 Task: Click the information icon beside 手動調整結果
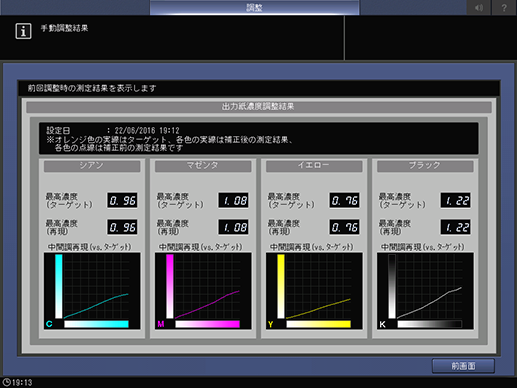pos(23,31)
